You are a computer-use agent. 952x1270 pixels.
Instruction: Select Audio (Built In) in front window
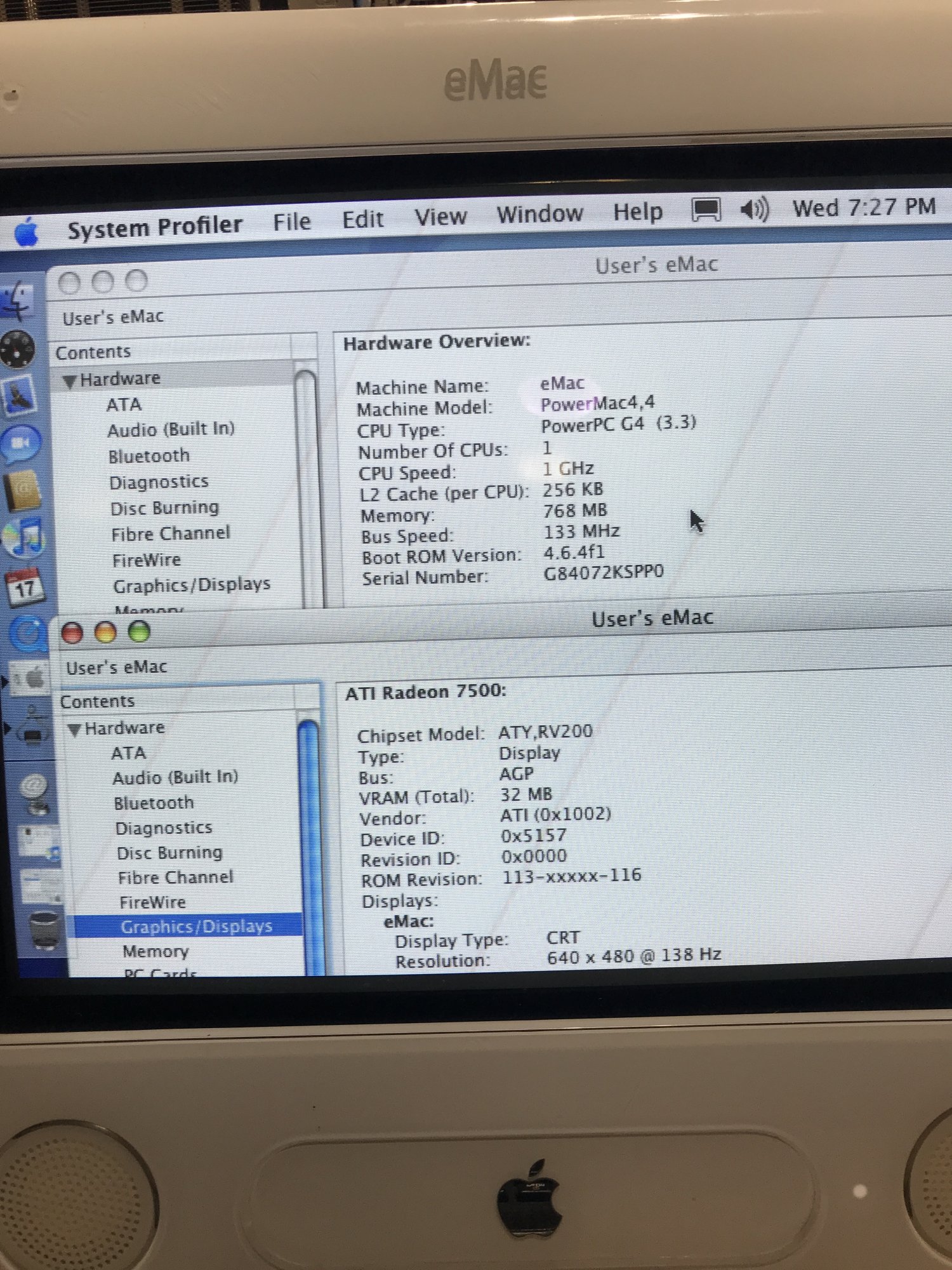click(x=175, y=778)
